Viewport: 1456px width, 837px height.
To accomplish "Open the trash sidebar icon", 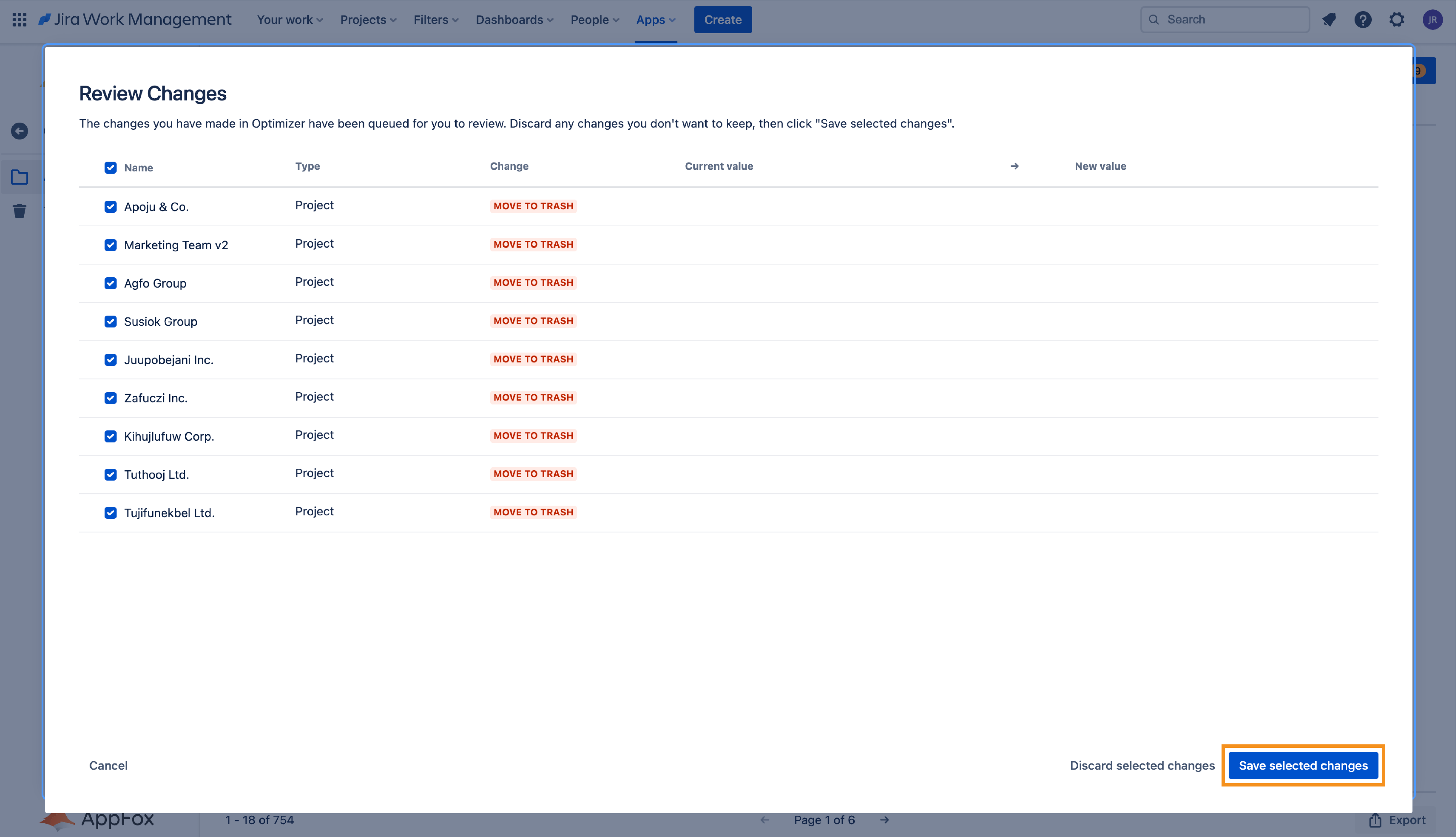I will tap(20, 211).
